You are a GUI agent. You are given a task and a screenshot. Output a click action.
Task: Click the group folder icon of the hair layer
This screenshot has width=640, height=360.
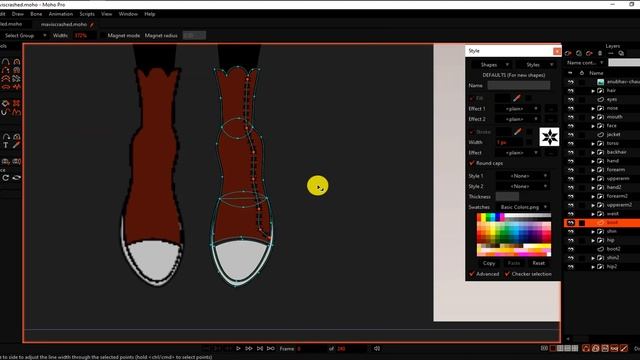coord(600,91)
